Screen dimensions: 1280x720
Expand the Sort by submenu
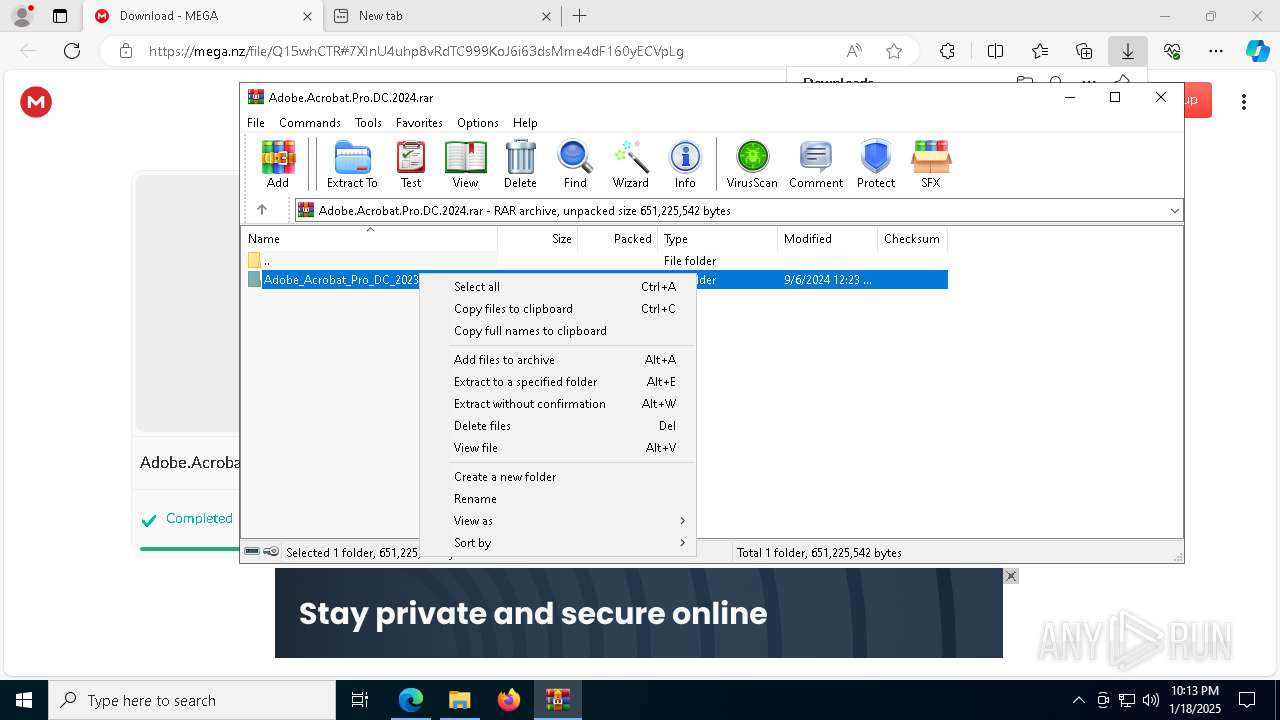click(x=557, y=542)
